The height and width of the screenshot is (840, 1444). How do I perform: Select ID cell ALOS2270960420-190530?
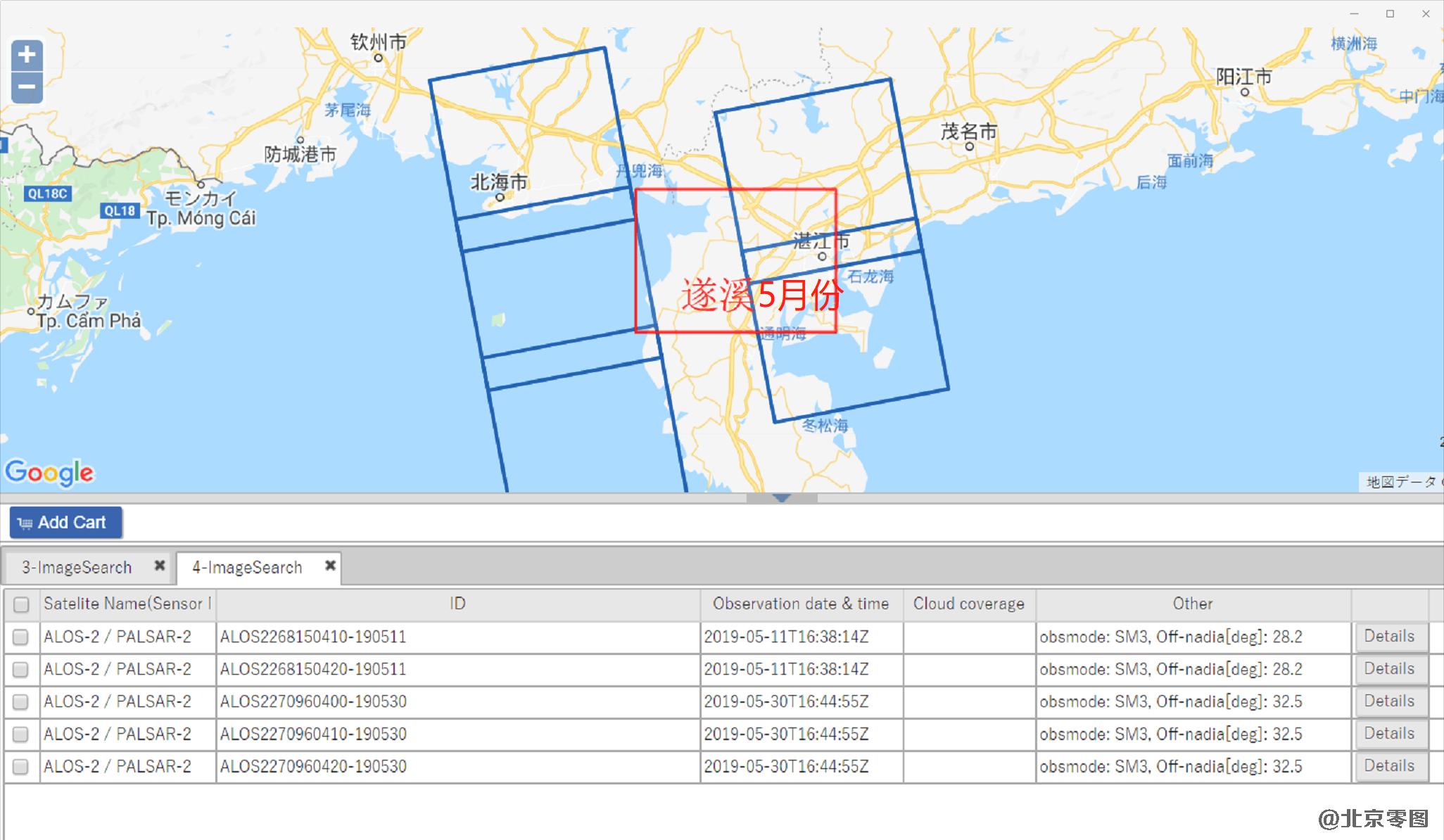click(458, 766)
